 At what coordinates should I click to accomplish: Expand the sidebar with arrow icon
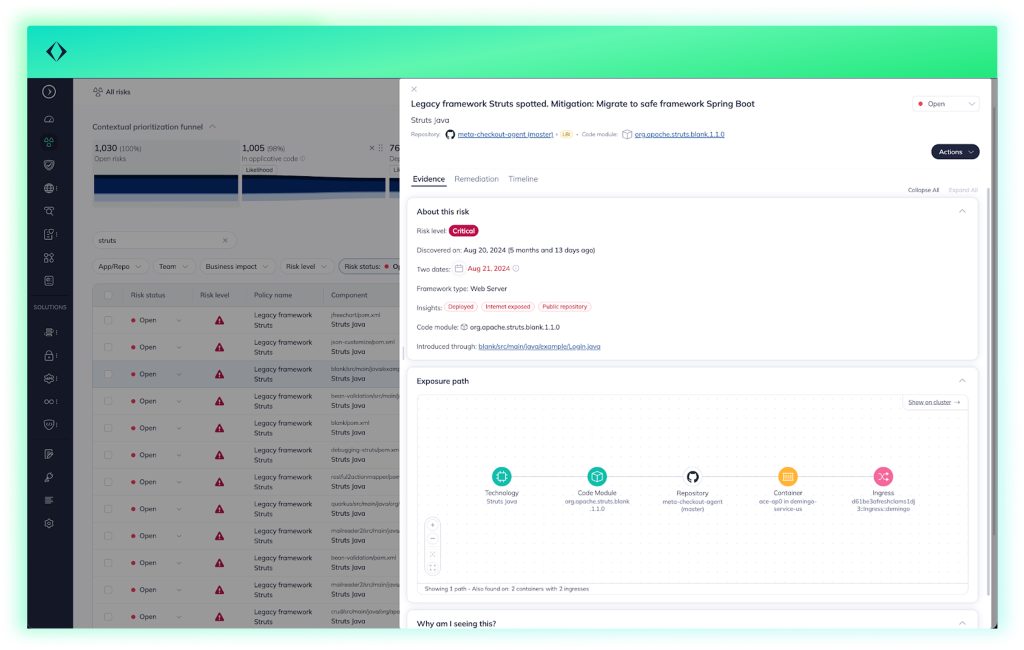[49, 92]
